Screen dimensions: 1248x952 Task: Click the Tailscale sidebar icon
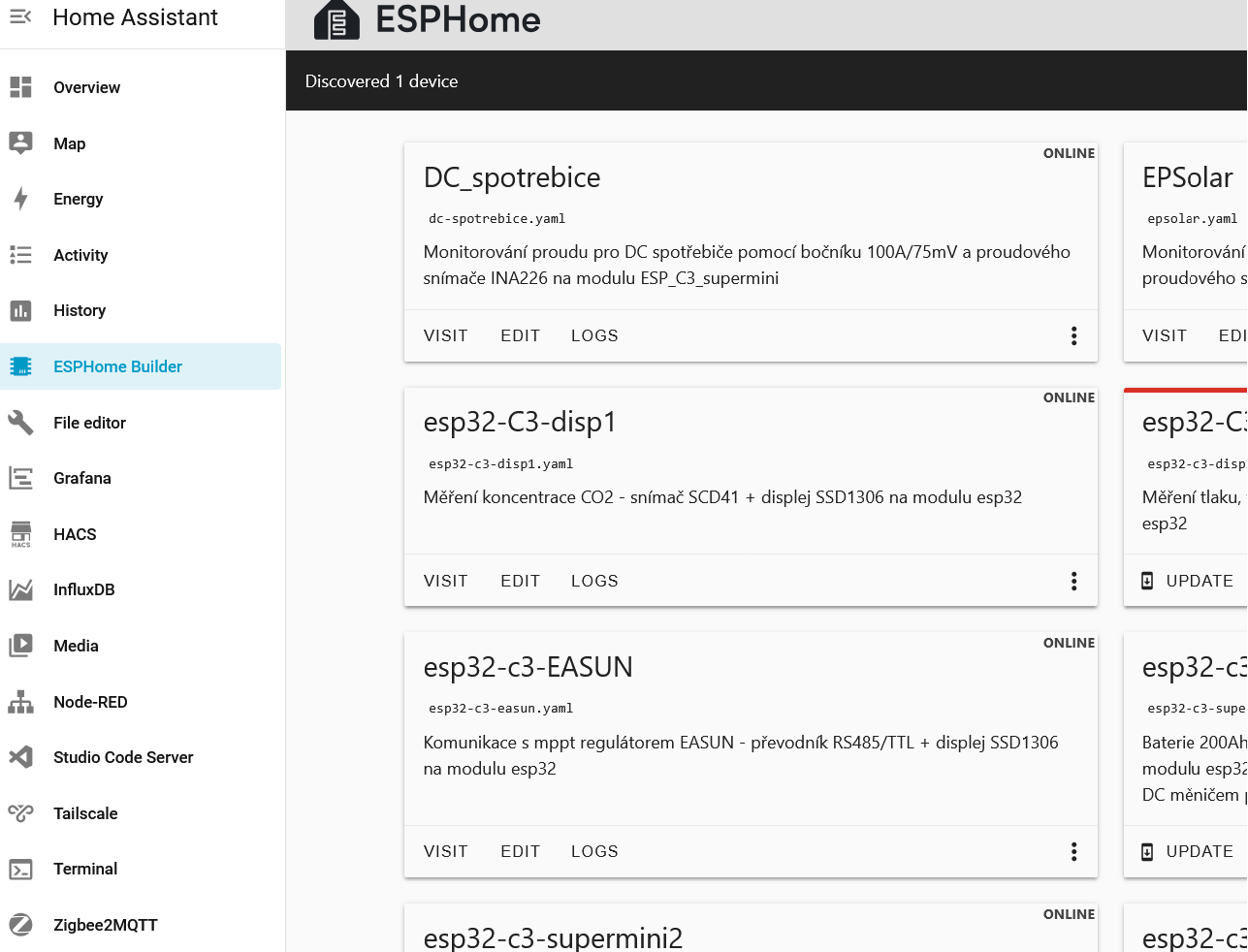pos(20,813)
